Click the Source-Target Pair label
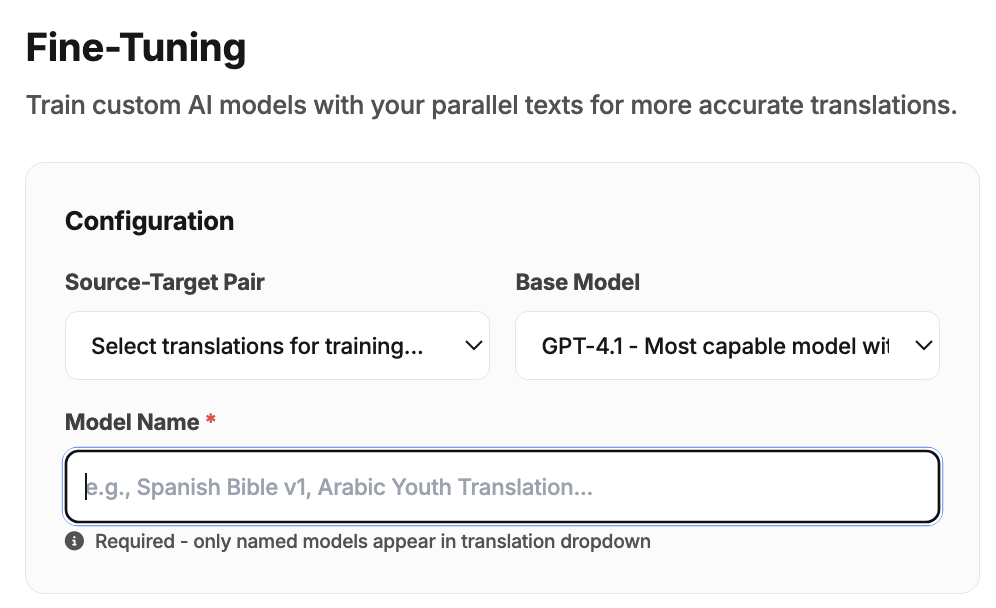Viewport: 996px width, 608px height. coord(164,282)
